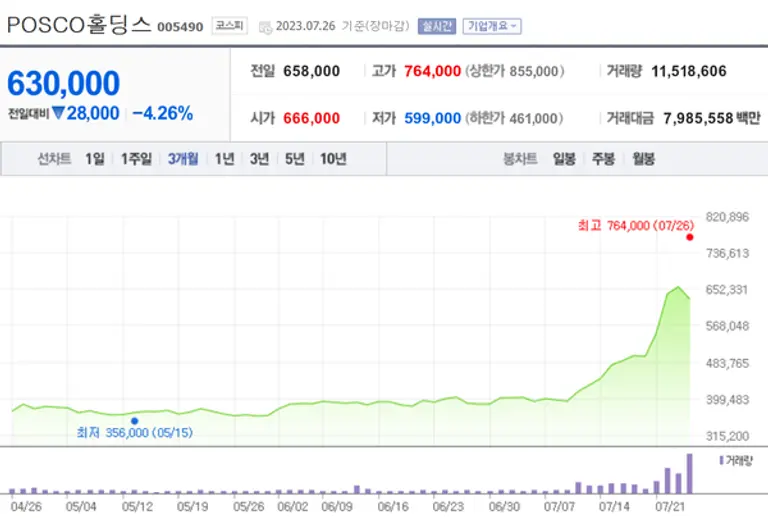768x518 pixels.
Task: Click the purple 거래량 legend swatch
Action: 722,459
